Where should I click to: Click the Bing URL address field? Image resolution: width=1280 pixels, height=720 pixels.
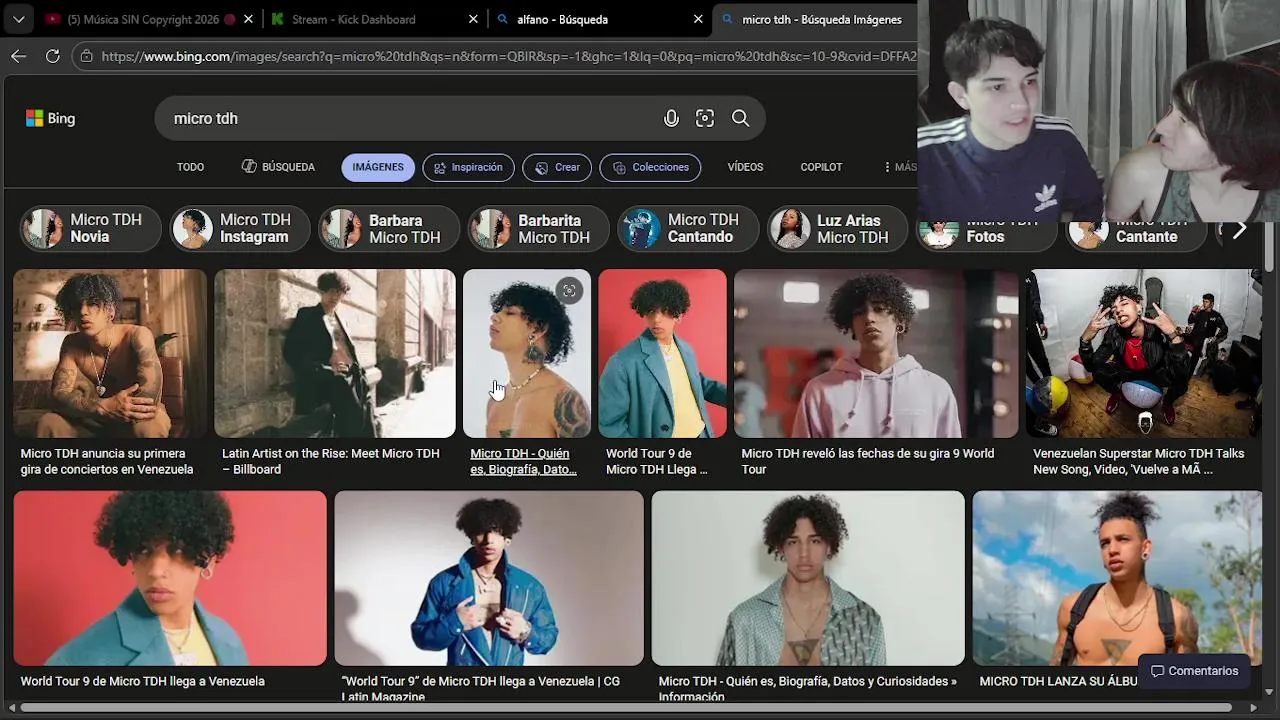[x=508, y=56]
